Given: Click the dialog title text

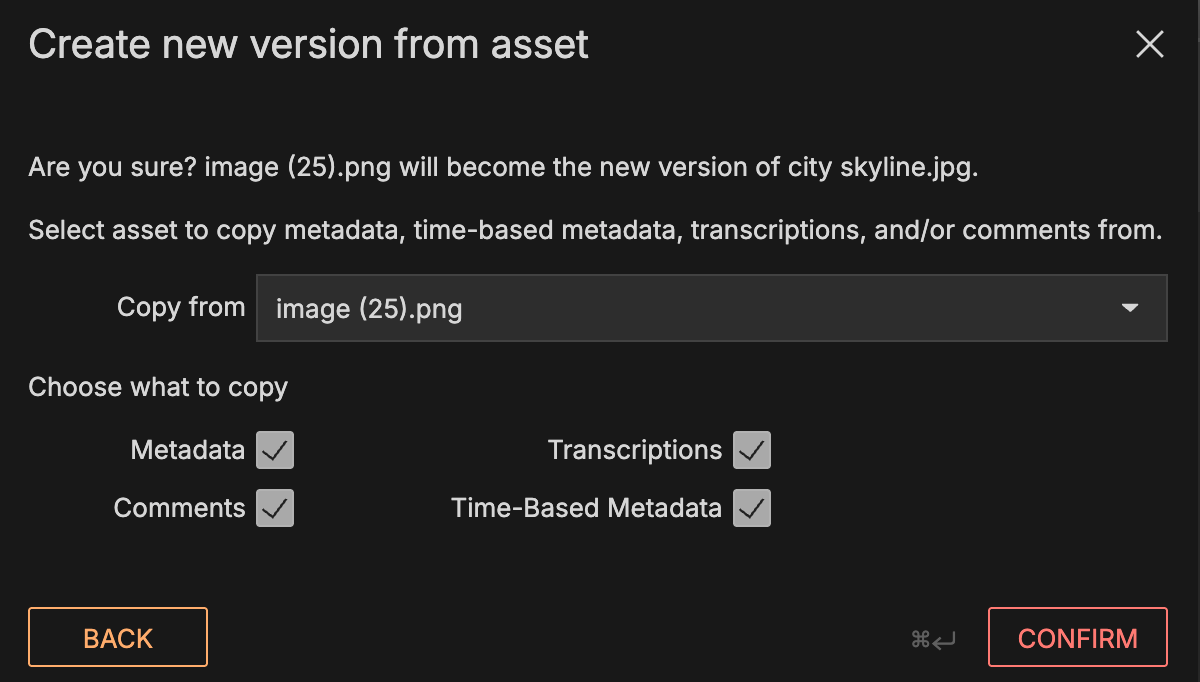Looking at the screenshot, I should [308, 45].
